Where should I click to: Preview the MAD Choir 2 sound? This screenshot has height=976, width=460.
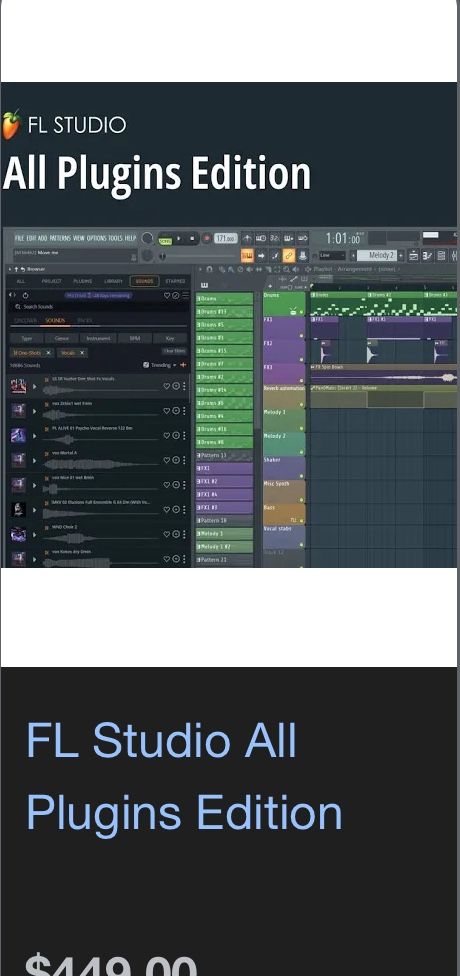point(34,535)
